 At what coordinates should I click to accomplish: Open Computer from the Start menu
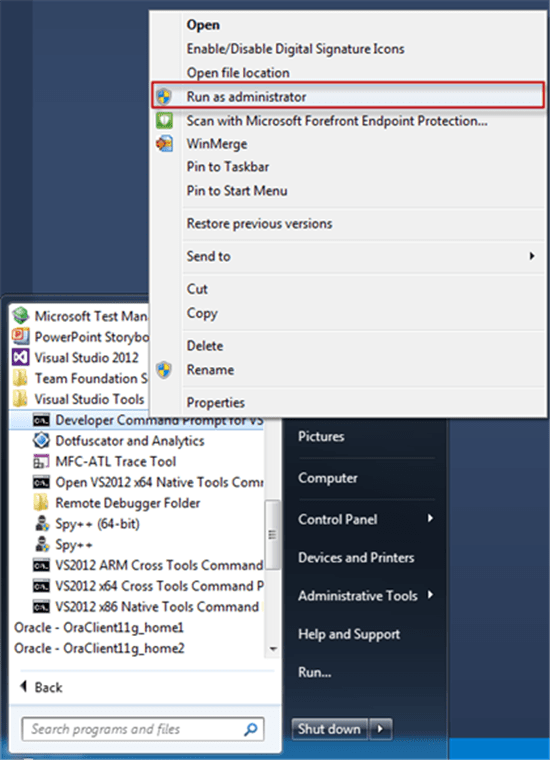[x=328, y=478]
